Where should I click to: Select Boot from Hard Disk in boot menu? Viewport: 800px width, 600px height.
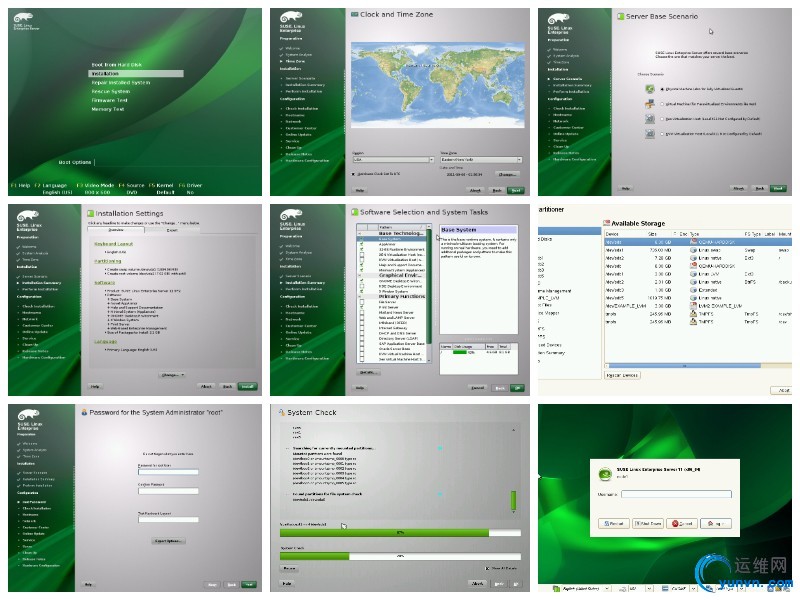point(116,65)
